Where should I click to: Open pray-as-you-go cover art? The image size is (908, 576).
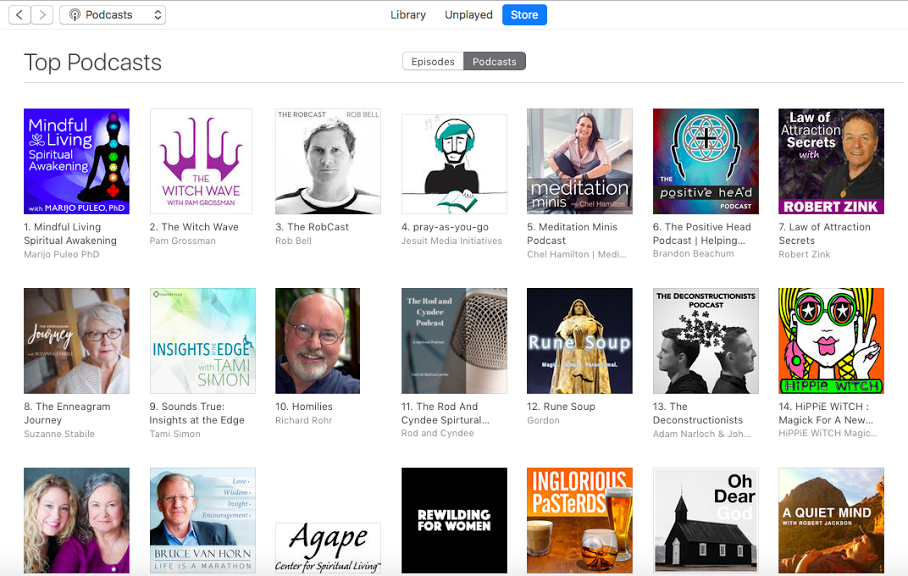click(454, 164)
